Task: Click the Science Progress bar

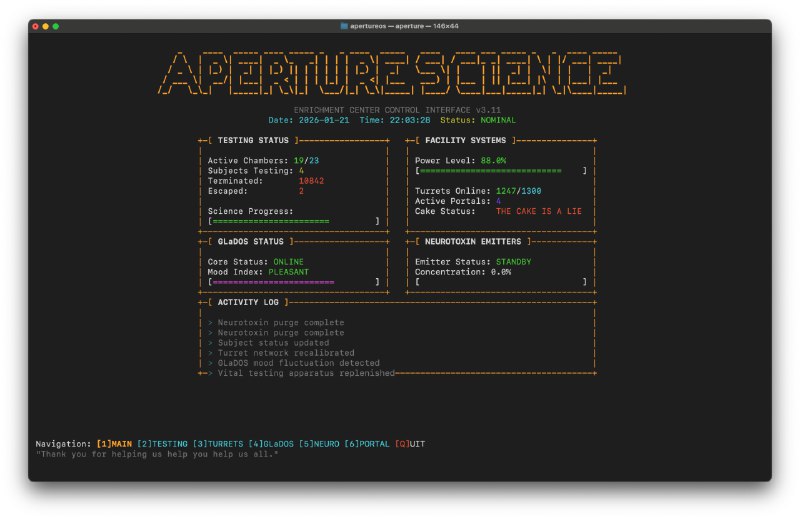Action: pos(294,221)
